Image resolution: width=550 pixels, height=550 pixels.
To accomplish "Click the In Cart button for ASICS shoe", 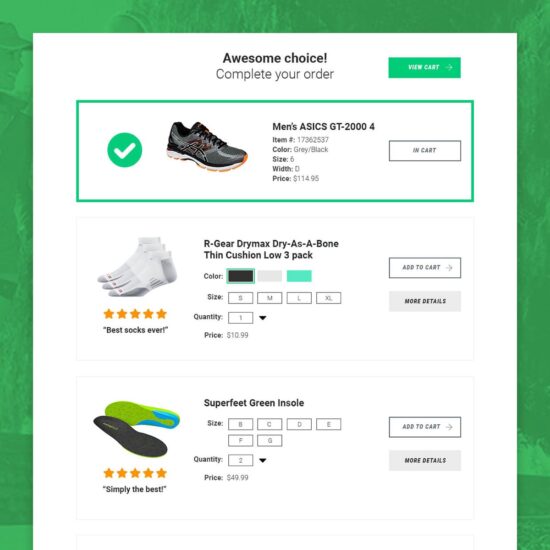I will [425, 150].
